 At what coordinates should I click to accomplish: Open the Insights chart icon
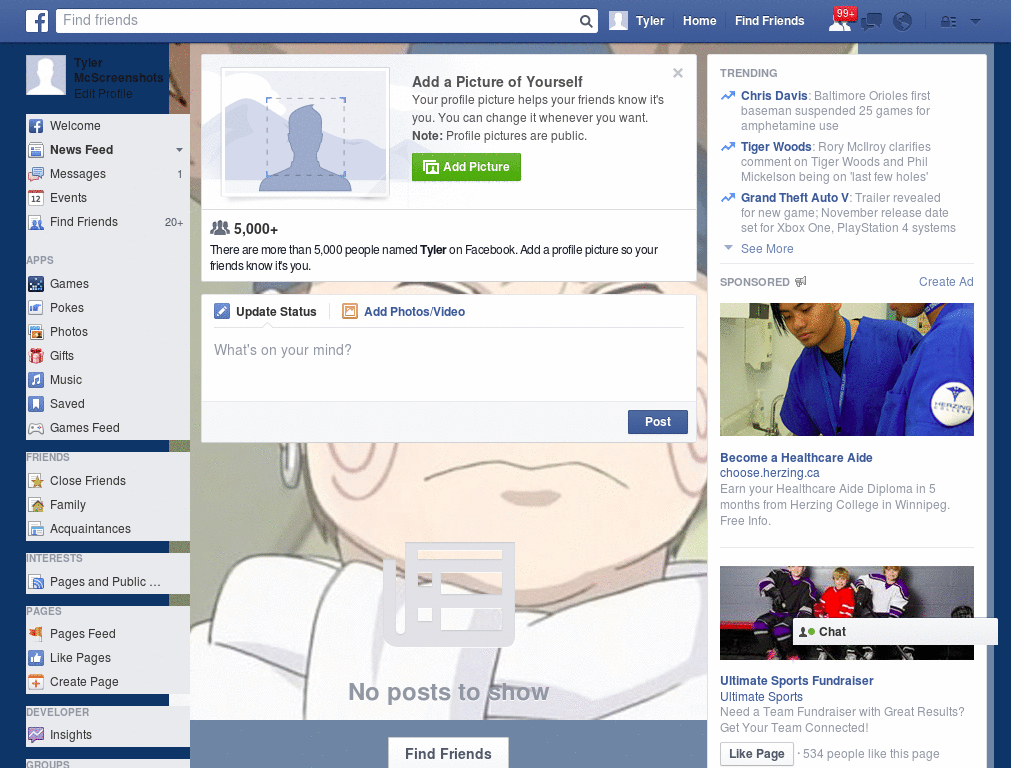[x=36, y=735]
